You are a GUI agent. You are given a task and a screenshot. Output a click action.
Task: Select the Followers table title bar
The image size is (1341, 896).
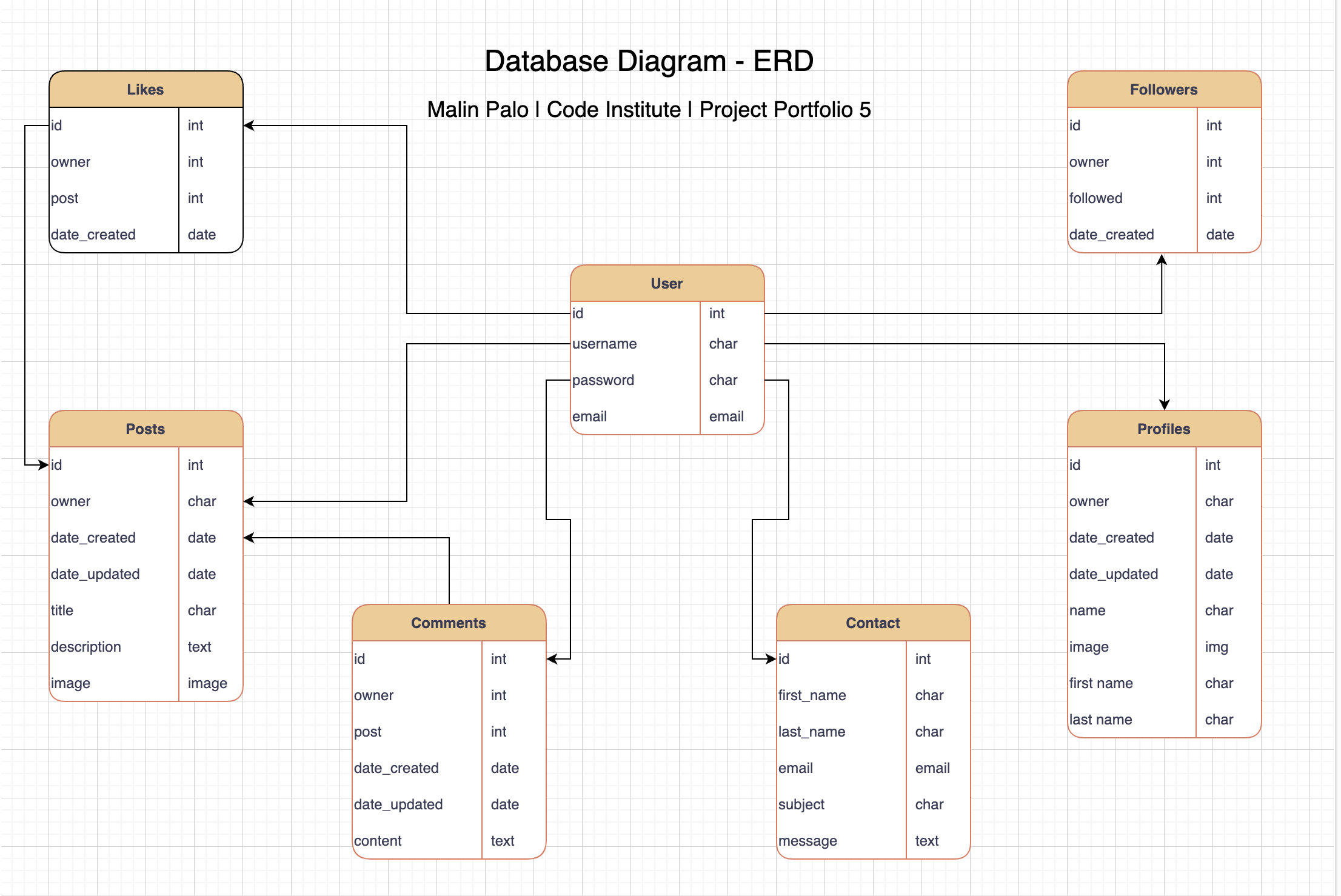coord(1163,89)
